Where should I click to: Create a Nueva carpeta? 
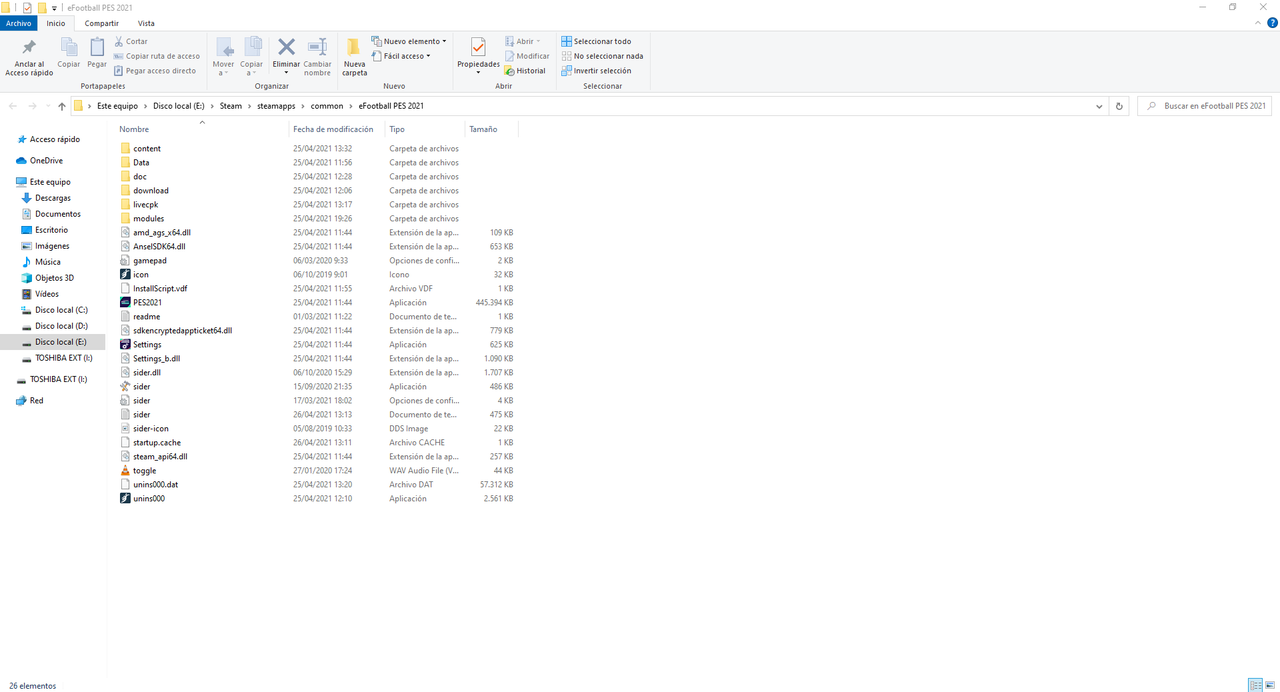pyautogui.click(x=354, y=57)
